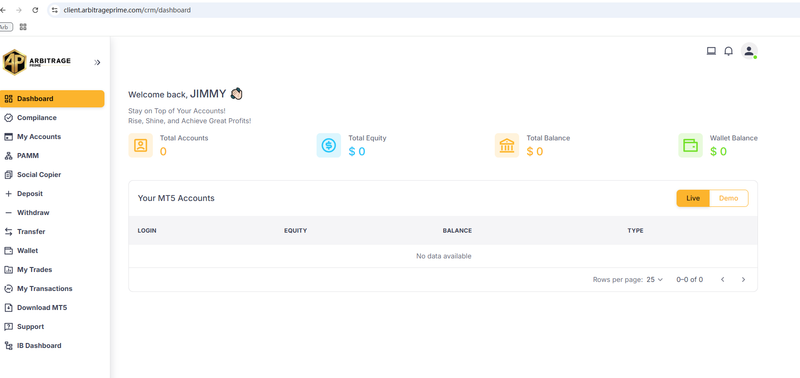The height and width of the screenshot is (378, 800).
Task: Click the Total Accounts value 0
Action: tap(163, 152)
